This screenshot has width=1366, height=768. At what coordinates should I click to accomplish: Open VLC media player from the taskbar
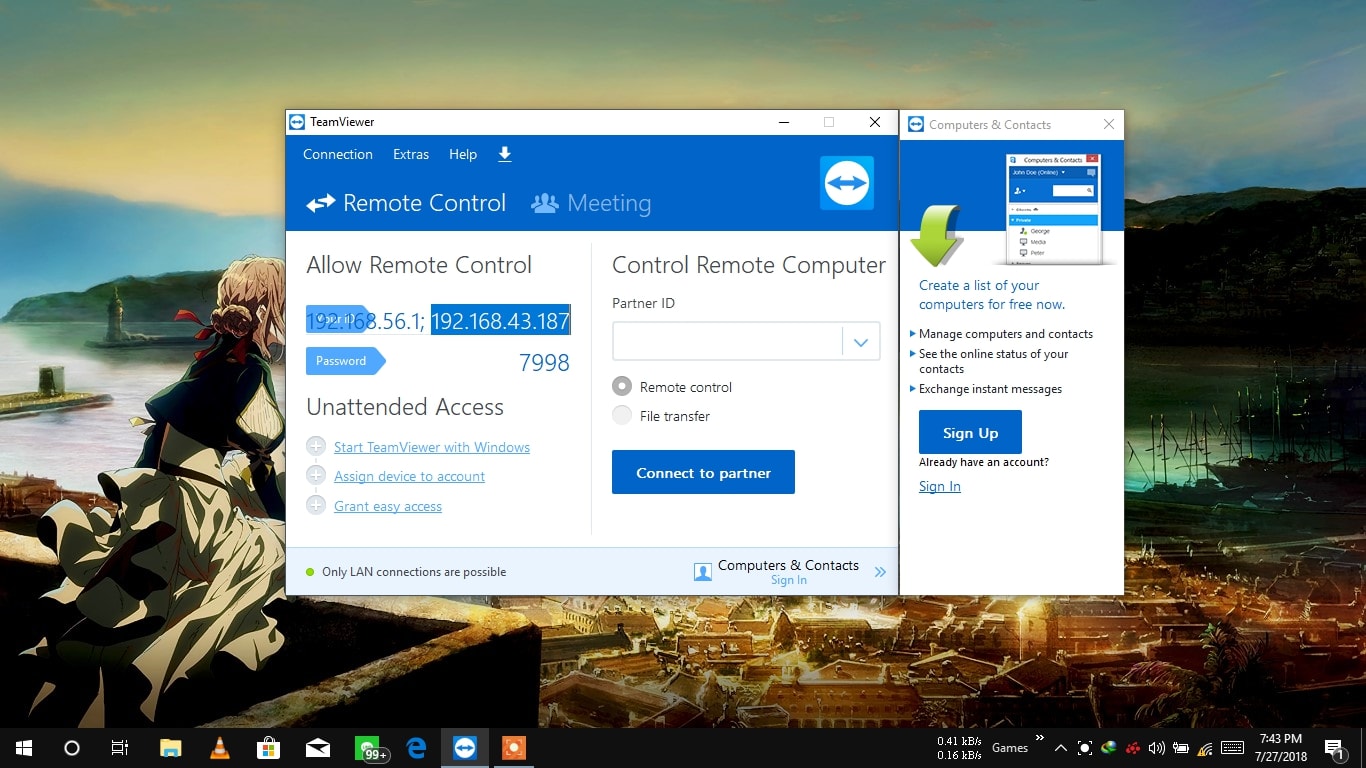[x=219, y=748]
